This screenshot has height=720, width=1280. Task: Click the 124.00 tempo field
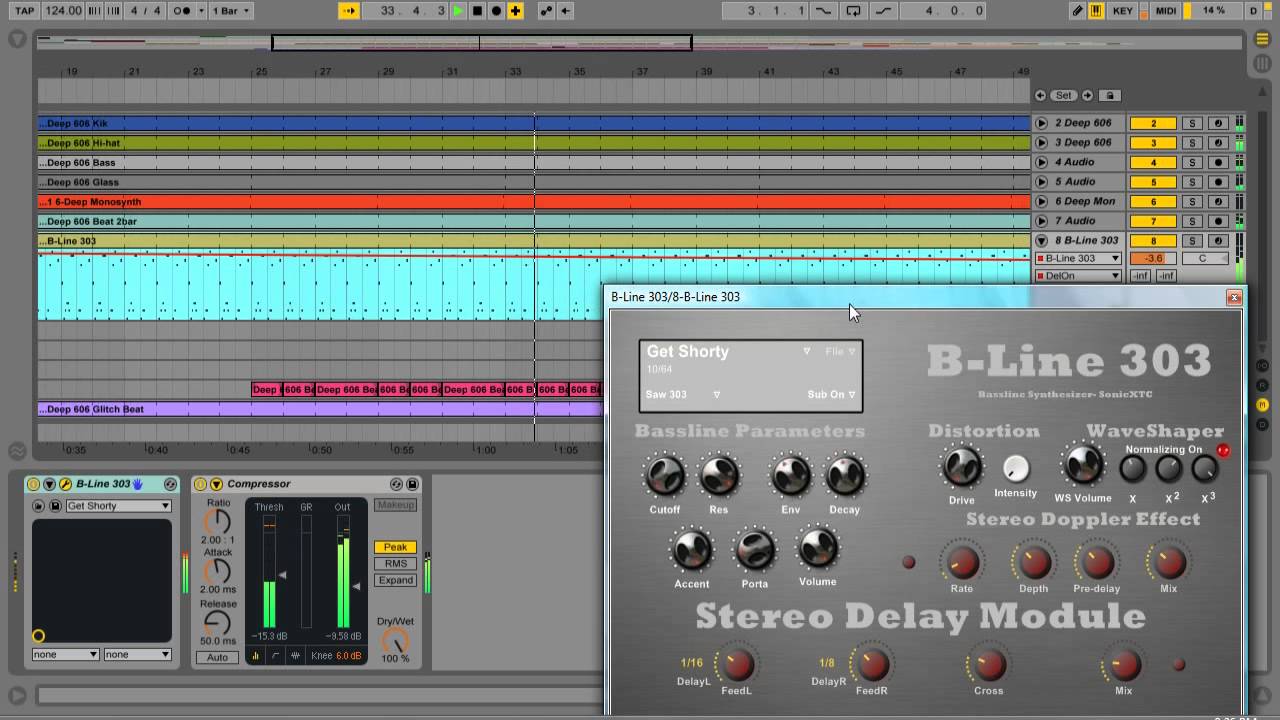63,11
